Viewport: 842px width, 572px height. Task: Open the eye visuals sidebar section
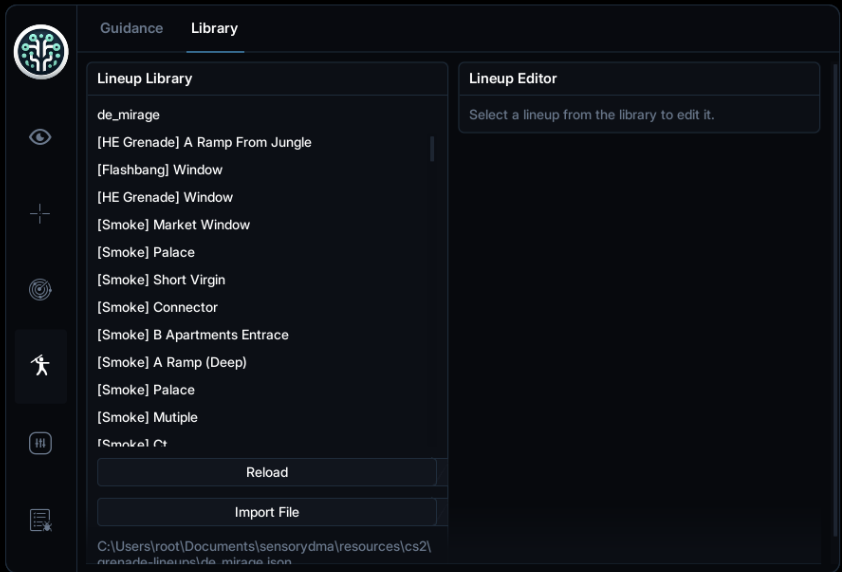[40, 137]
